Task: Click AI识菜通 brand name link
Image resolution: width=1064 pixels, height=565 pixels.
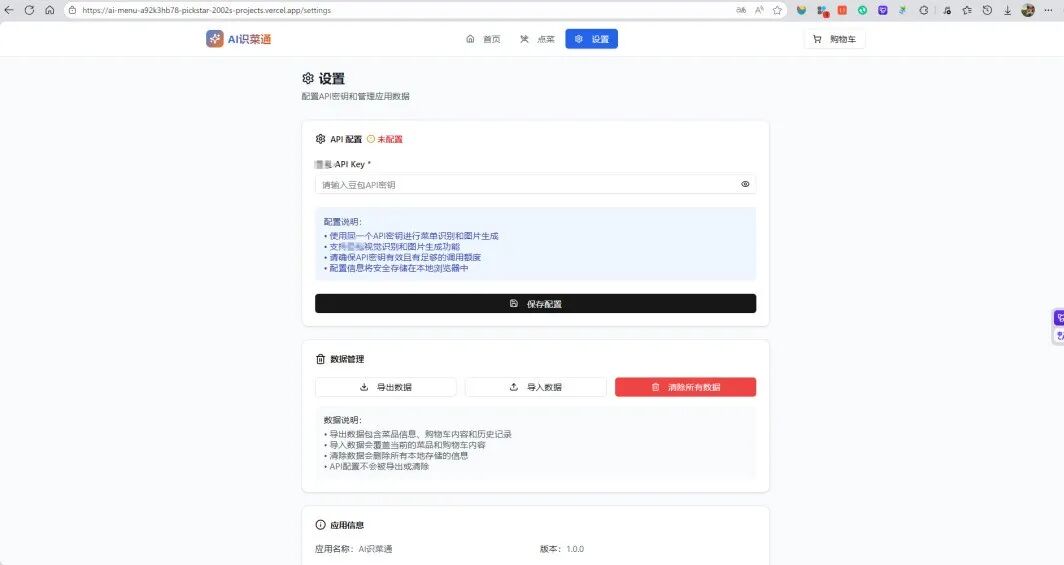Action: pyautogui.click(x=249, y=39)
